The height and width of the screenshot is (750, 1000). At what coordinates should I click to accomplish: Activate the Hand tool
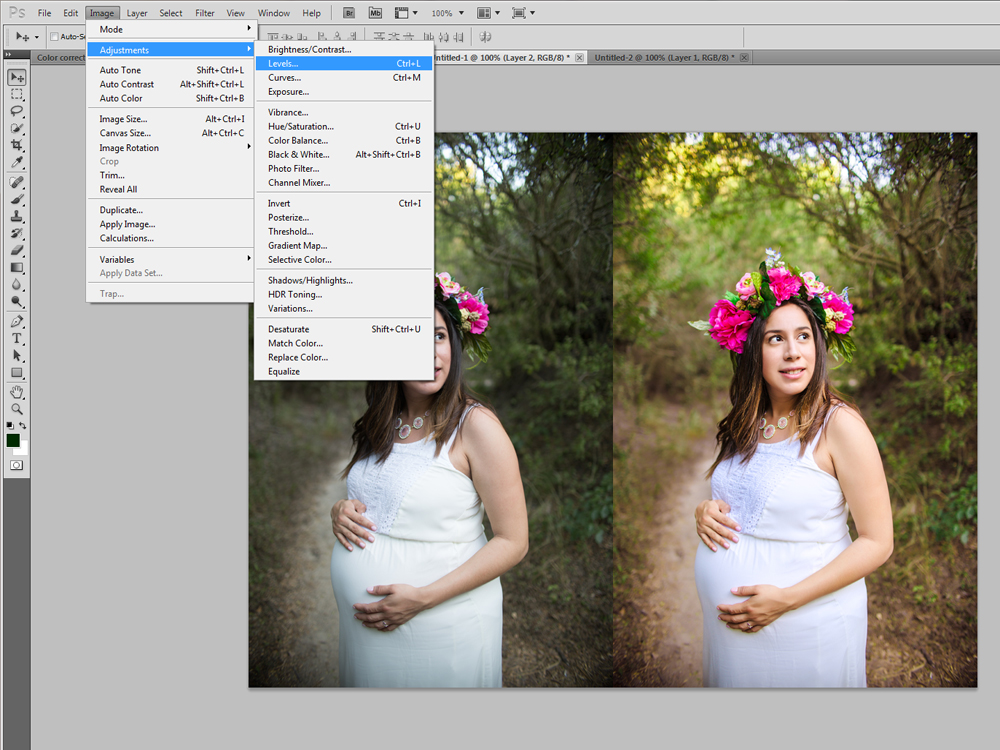pyautogui.click(x=17, y=392)
